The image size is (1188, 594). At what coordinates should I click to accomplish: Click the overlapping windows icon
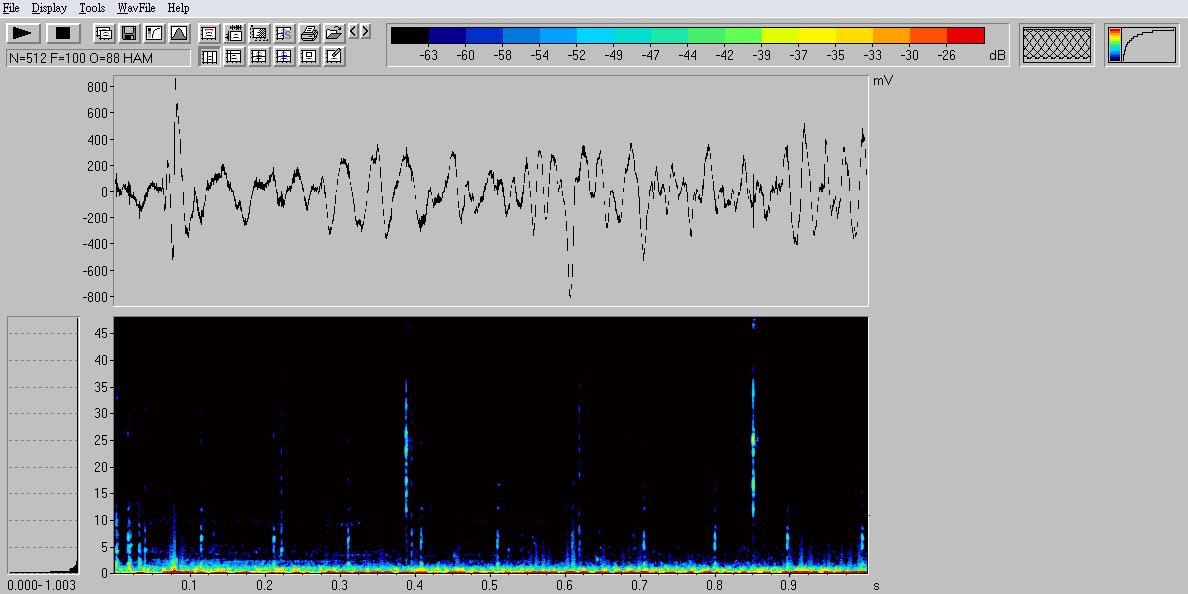(104, 33)
